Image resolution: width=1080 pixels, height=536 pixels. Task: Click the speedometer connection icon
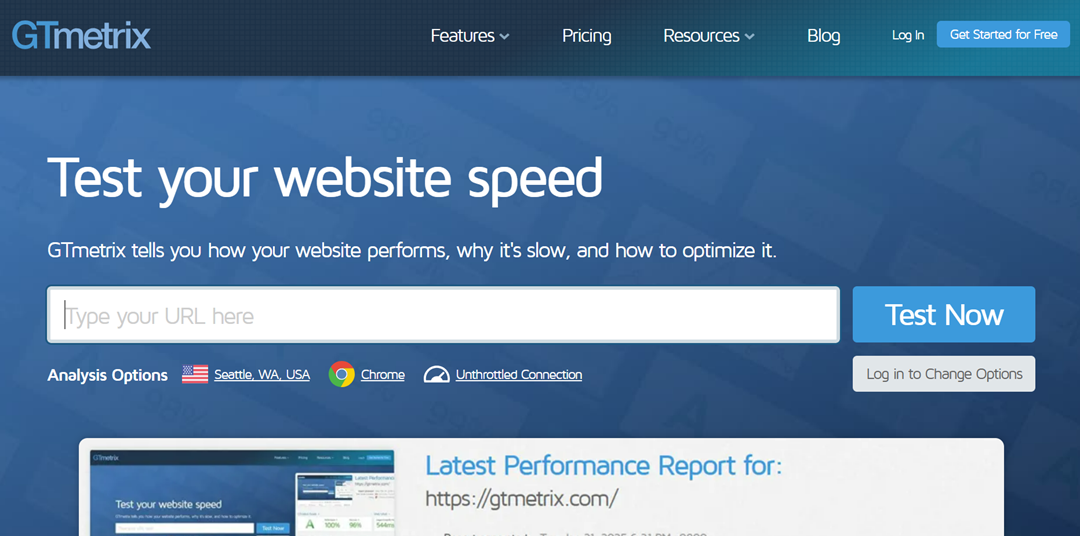click(x=437, y=374)
